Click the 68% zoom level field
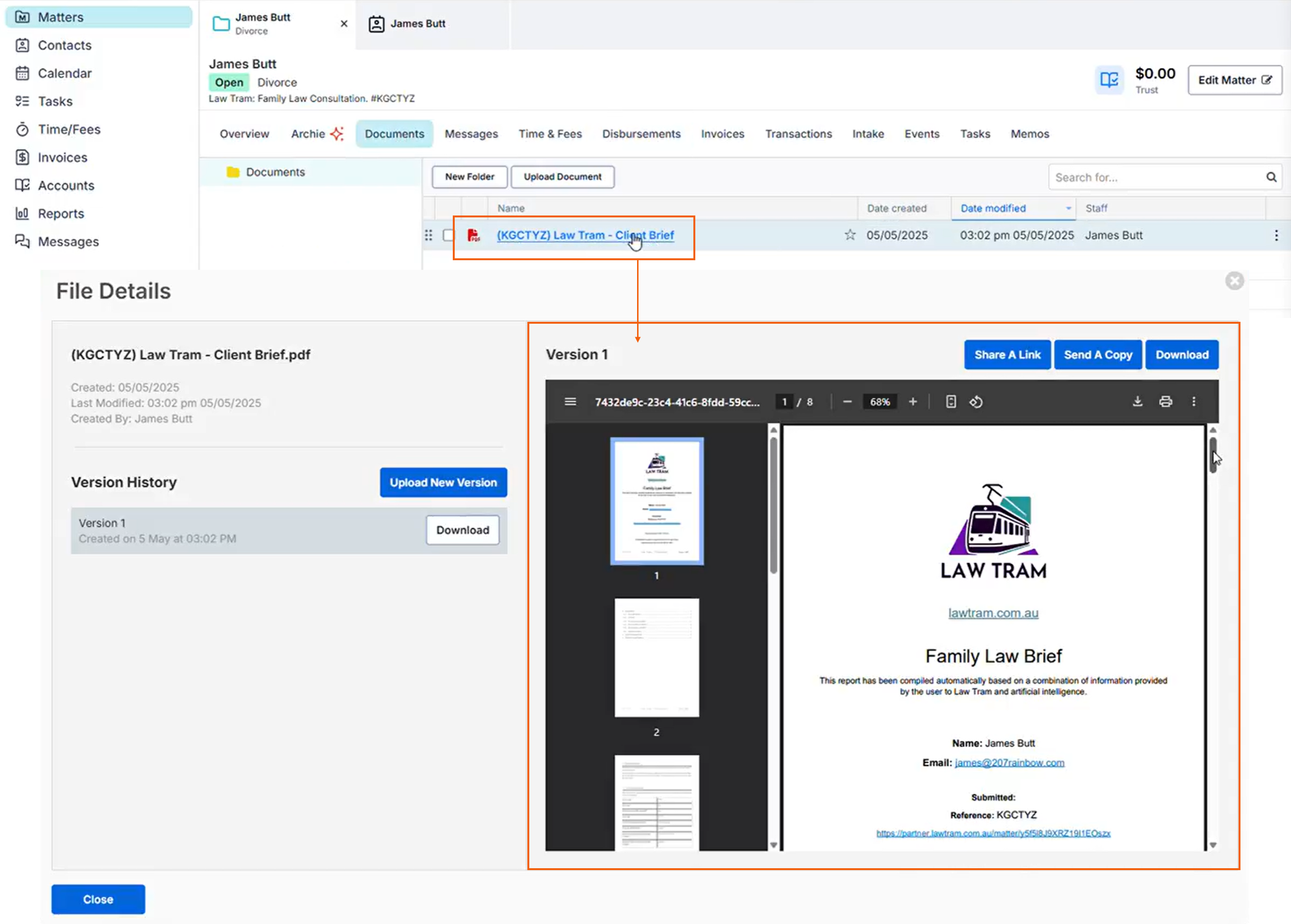 tap(880, 402)
